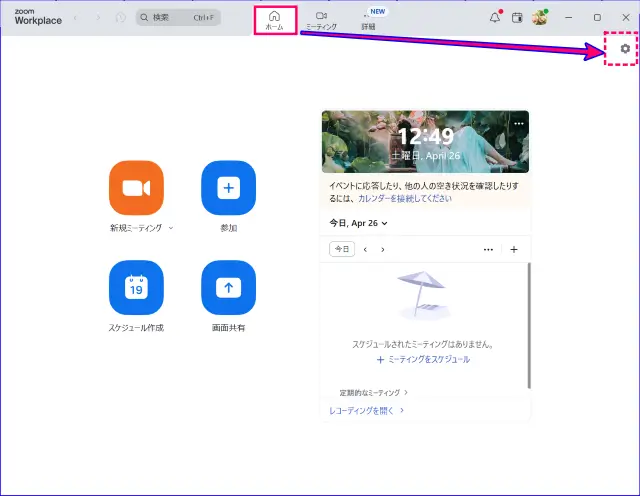Open the profile avatar menu

(x=540, y=17)
